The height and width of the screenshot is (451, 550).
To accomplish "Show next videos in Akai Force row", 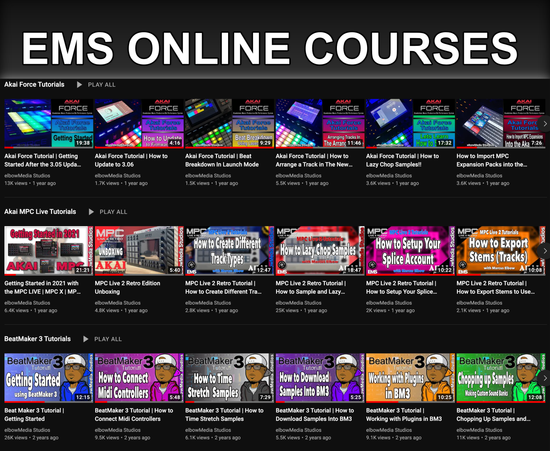I will [x=545, y=123].
